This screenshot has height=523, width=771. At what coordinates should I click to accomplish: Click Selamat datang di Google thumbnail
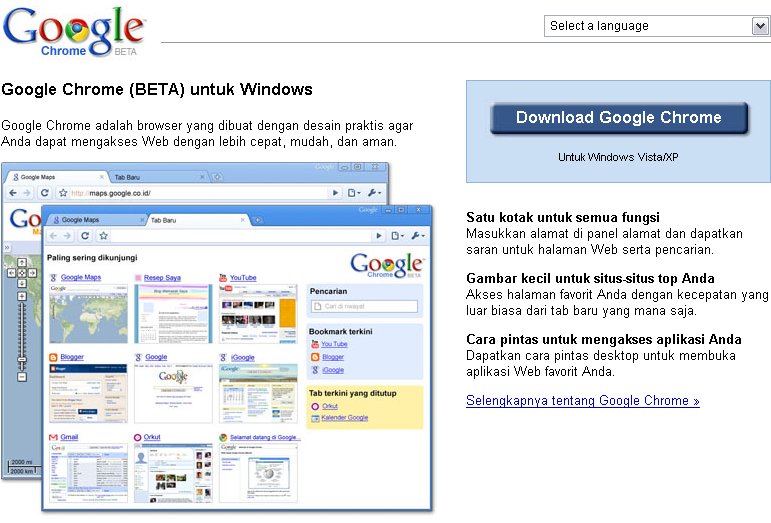pyautogui.click(x=258, y=473)
